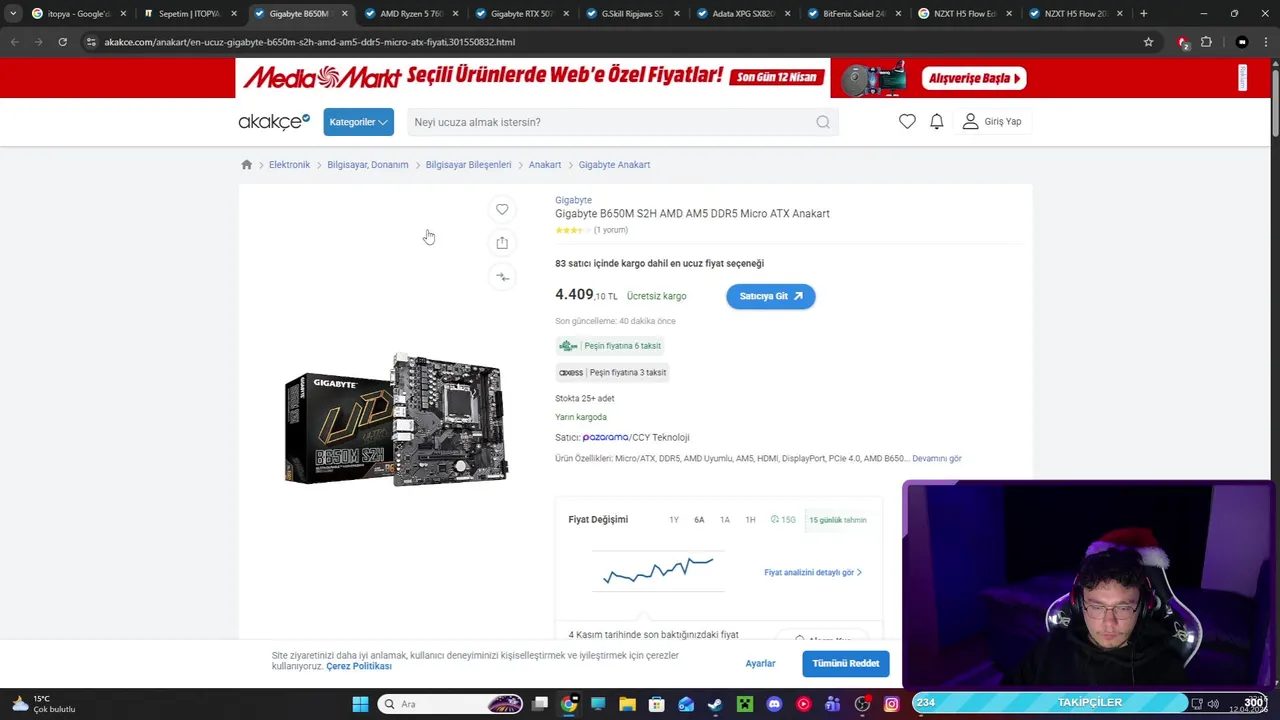This screenshot has width=1280, height=720.
Task: Open Steam from the taskbar
Action: [715, 704]
